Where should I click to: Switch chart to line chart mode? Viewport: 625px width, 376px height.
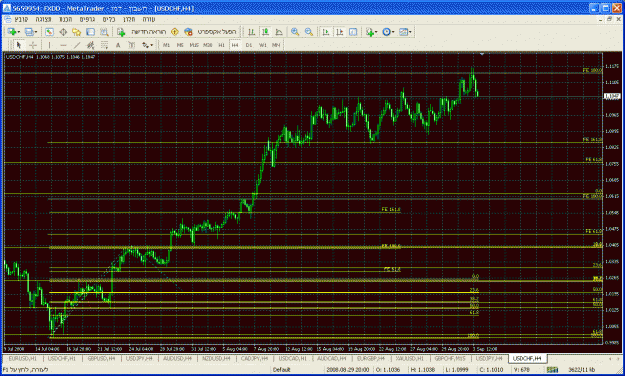tap(279, 32)
